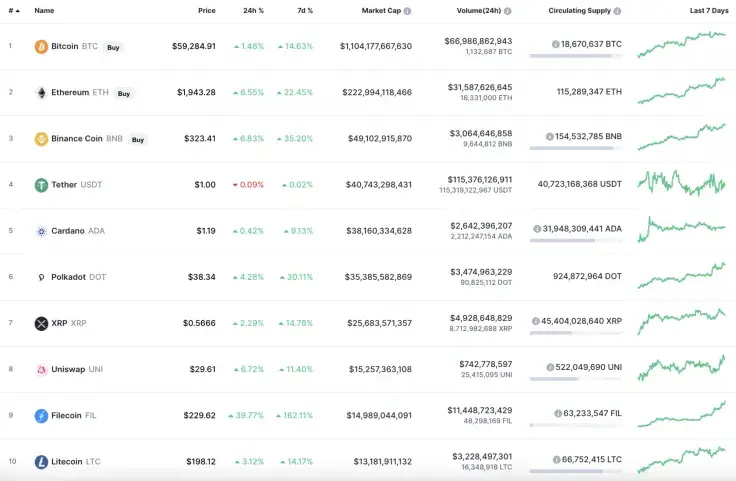Click the Litecoin logo
Viewport: 736px width, 481px height.
[41, 461]
